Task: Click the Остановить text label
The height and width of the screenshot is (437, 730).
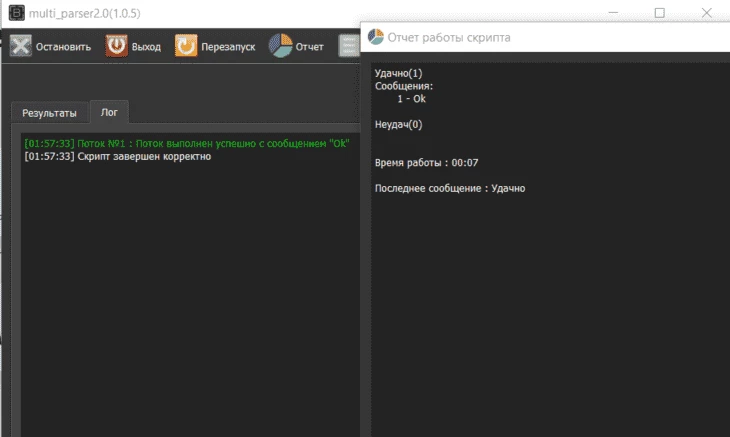Action: pyautogui.click(x=63, y=47)
